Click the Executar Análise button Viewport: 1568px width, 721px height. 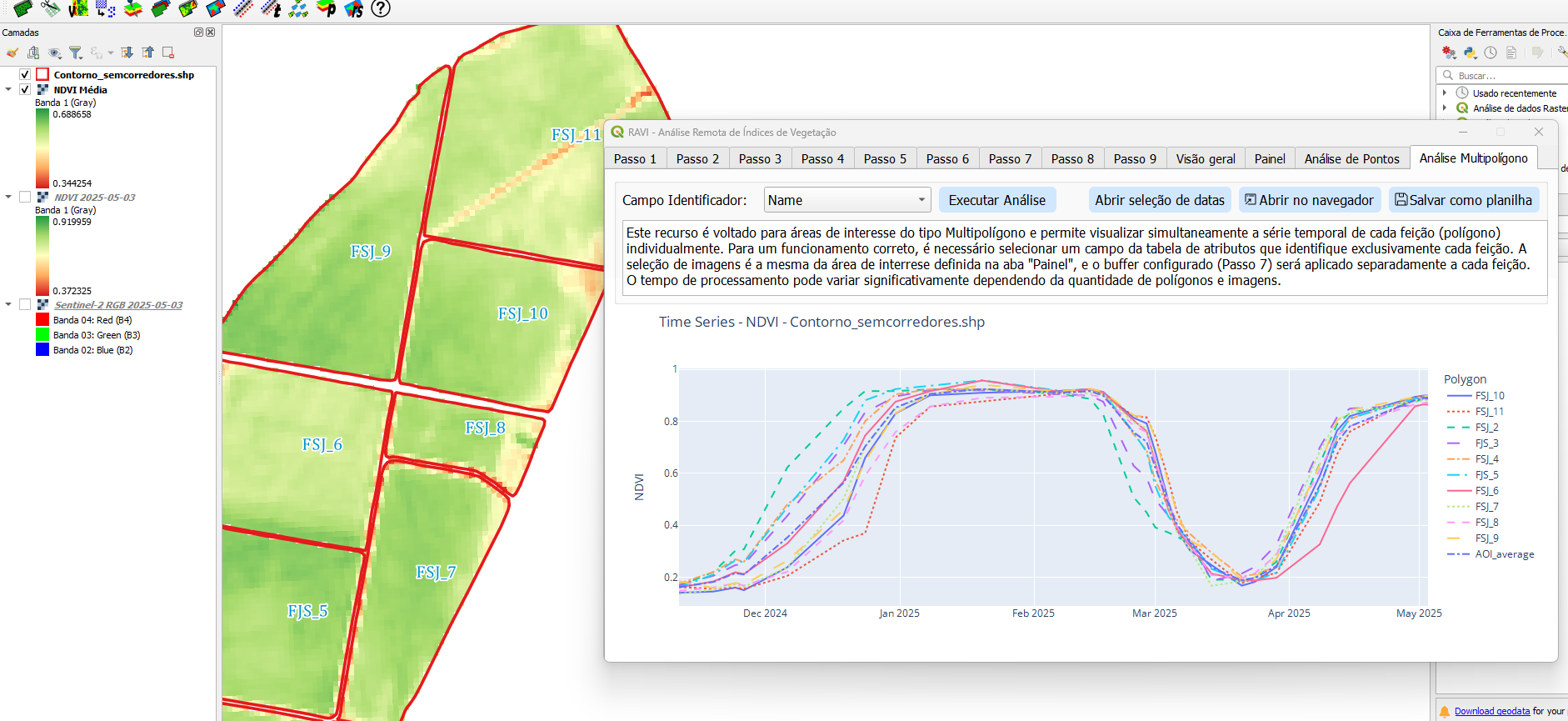[996, 200]
